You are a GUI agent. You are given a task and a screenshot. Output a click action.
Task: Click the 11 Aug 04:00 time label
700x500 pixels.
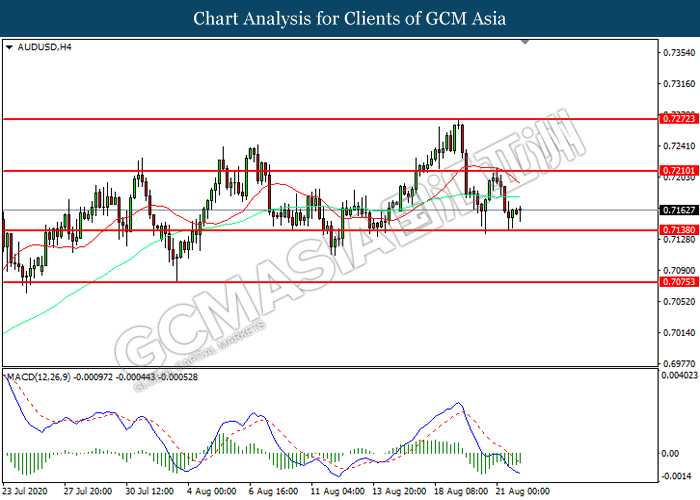338,492
